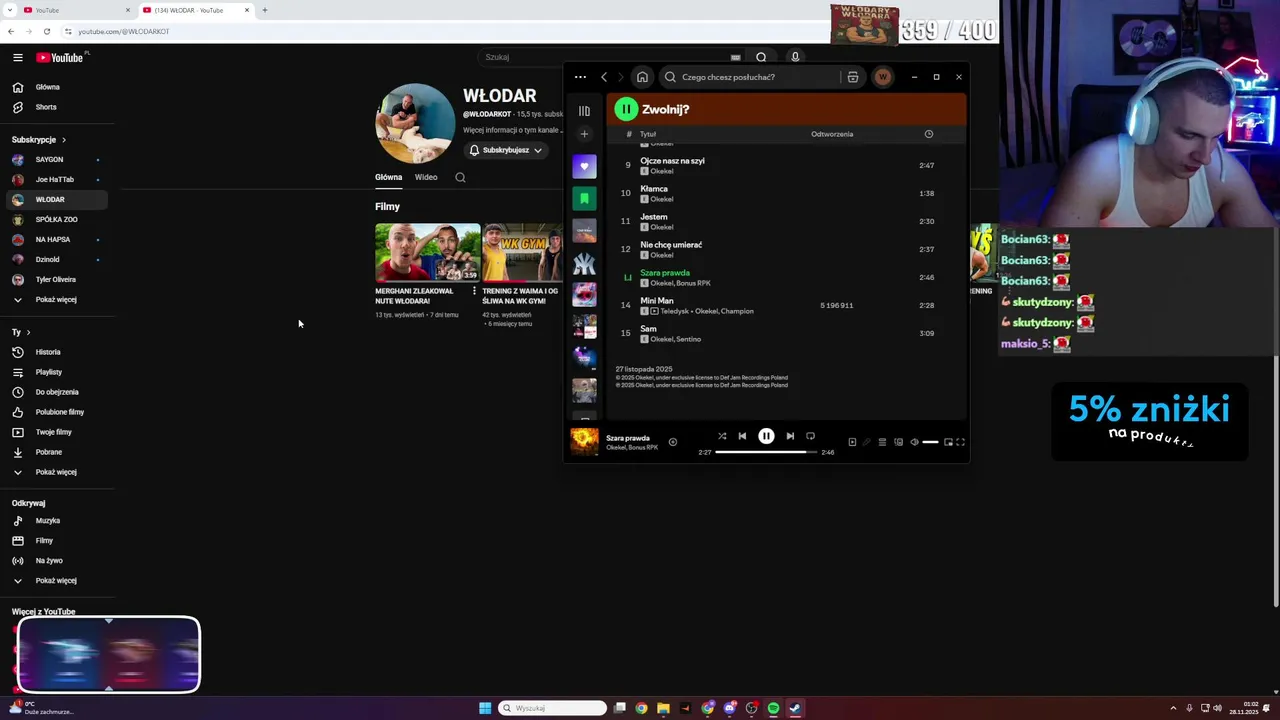Viewport: 1280px width, 720px height.
Task: Open Spotify browse icon in search bar
Action: 852,77
